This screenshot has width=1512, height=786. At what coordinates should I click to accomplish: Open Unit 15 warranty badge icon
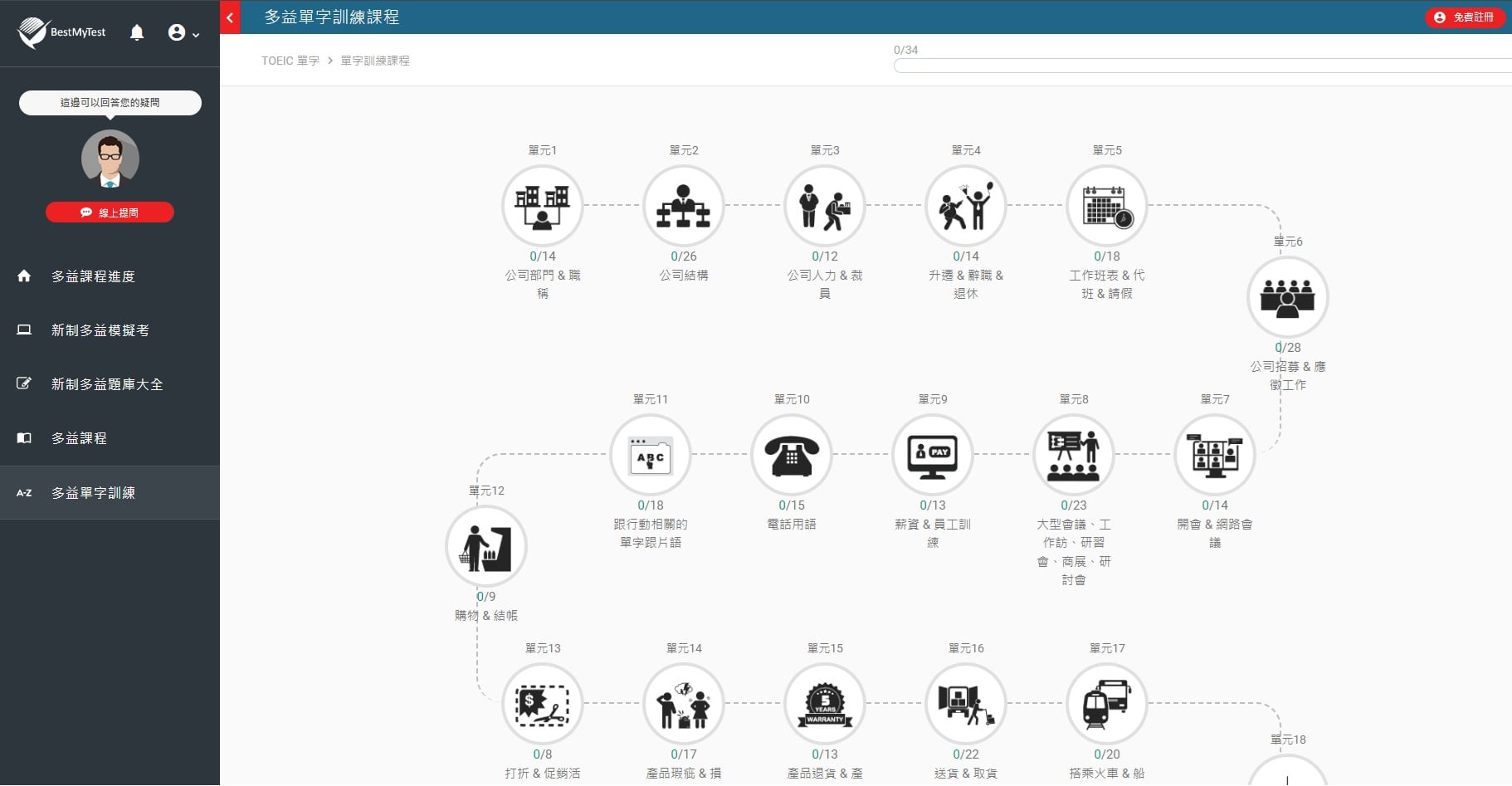[825, 704]
